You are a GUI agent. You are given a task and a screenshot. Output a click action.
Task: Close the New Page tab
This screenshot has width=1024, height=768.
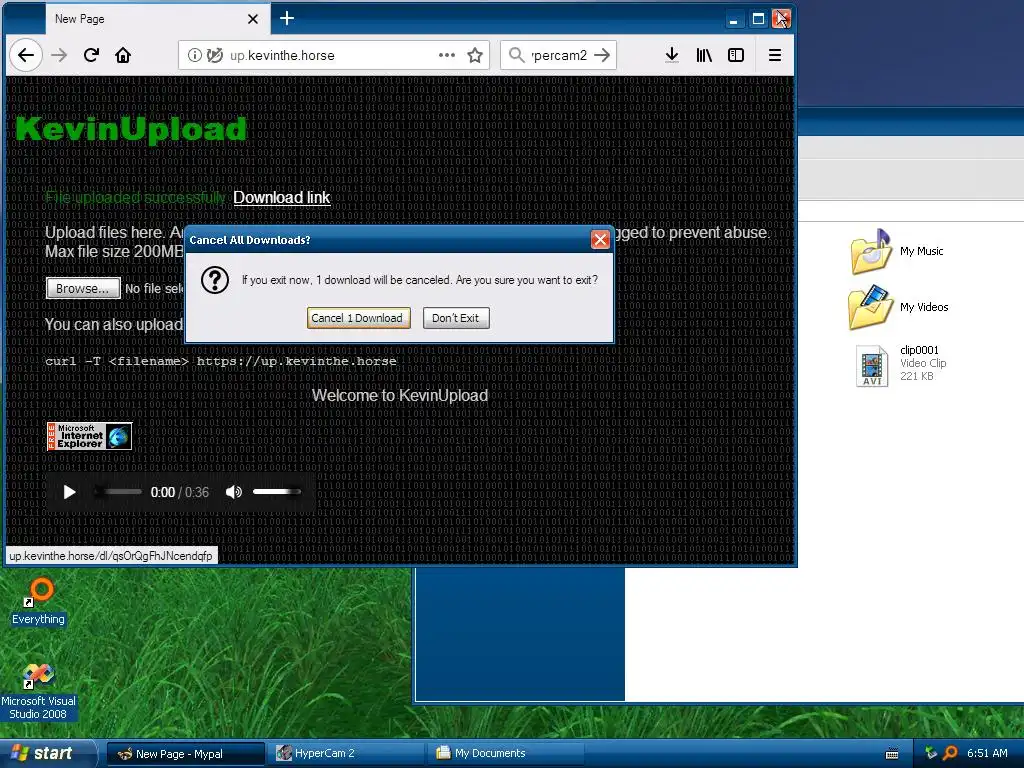point(253,19)
